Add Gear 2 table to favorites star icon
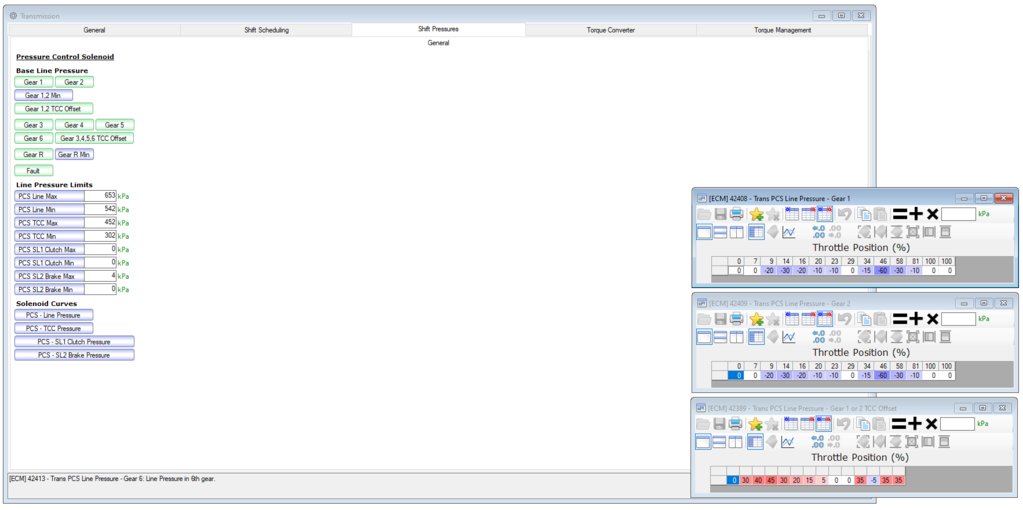Image resolution: width=1023 pixels, height=510 pixels. point(756,319)
